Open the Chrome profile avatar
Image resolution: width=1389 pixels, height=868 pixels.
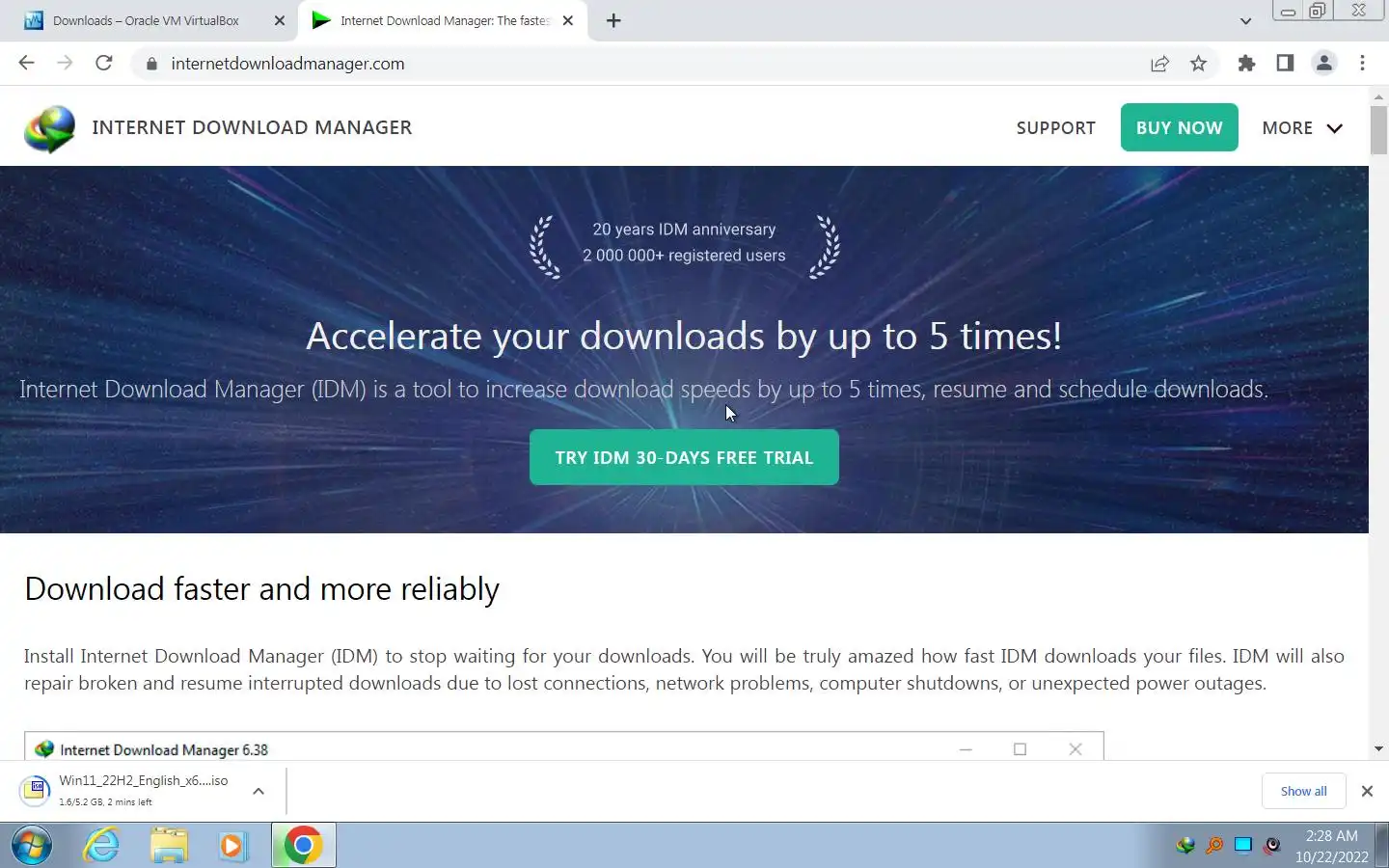1323,64
